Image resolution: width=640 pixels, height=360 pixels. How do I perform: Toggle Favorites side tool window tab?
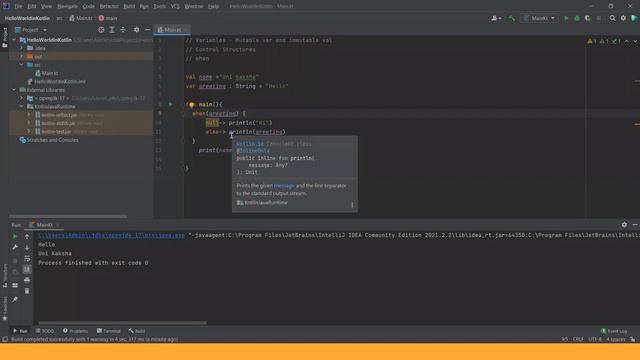tap(4, 308)
